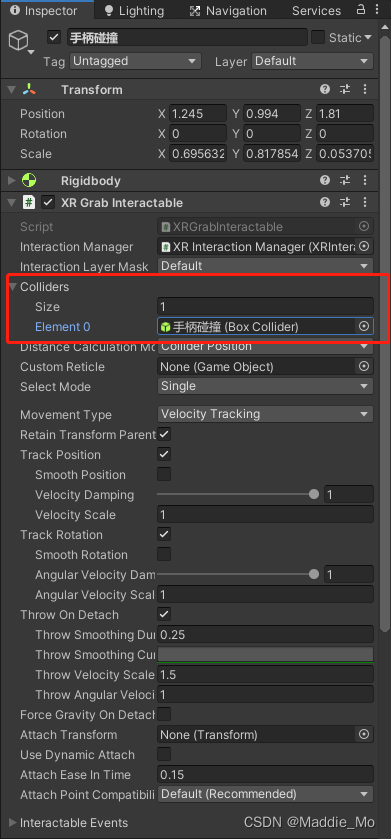The image size is (391, 839).
Task: Enable Smooth Position checkbox
Action: (x=164, y=475)
